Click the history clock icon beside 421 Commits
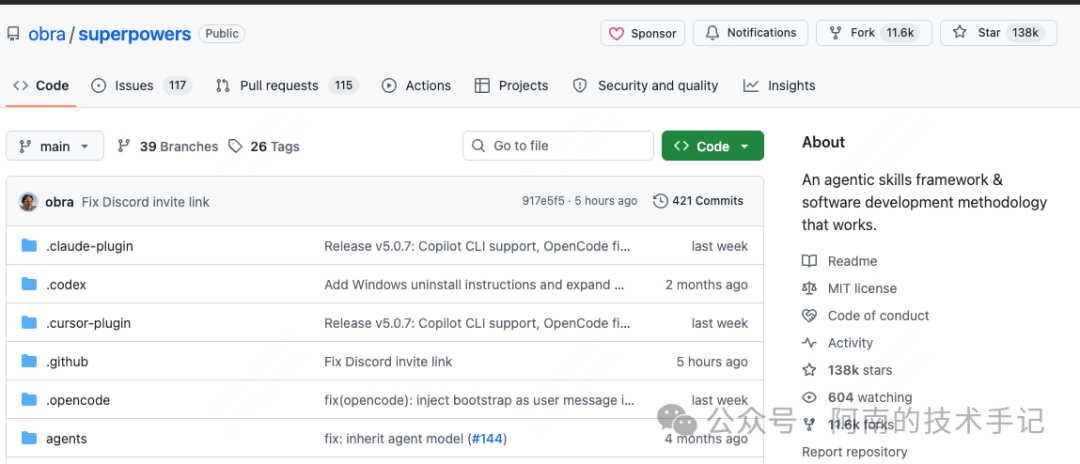The width and height of the screenshot is (1080, 464). [660, 201]
